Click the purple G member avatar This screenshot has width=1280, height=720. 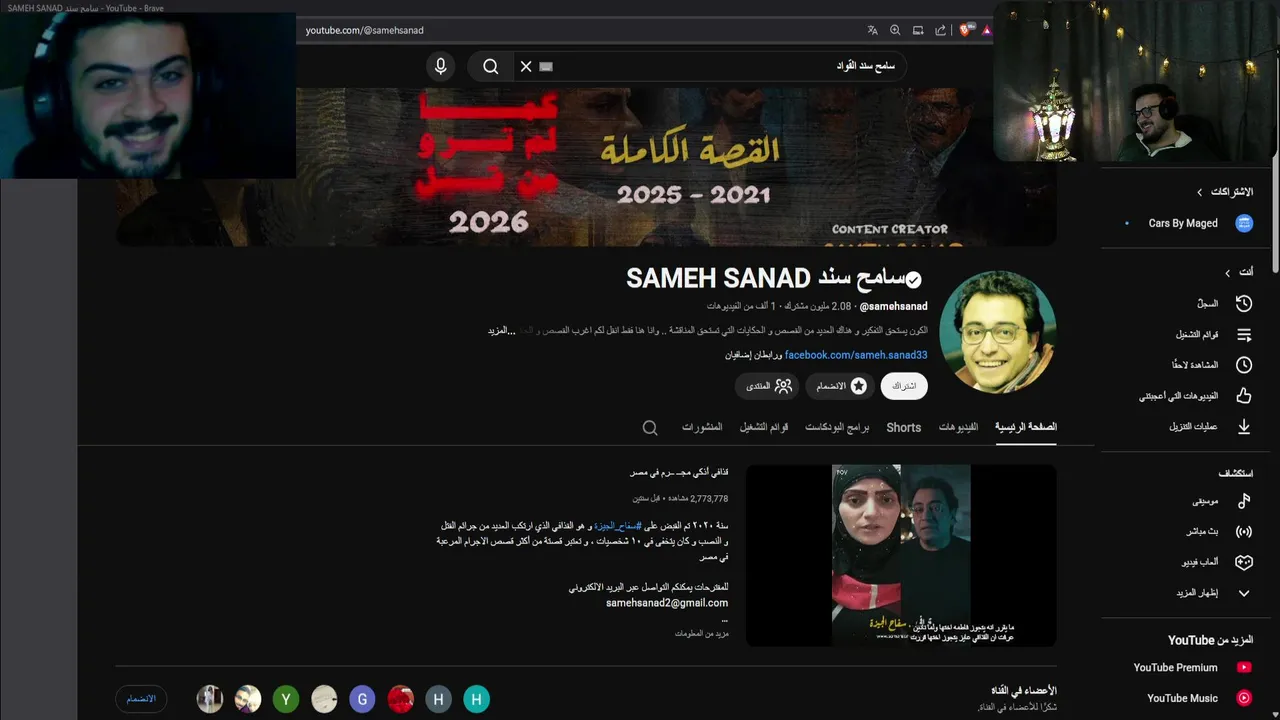pyautogui.click(x=362, y=699)
